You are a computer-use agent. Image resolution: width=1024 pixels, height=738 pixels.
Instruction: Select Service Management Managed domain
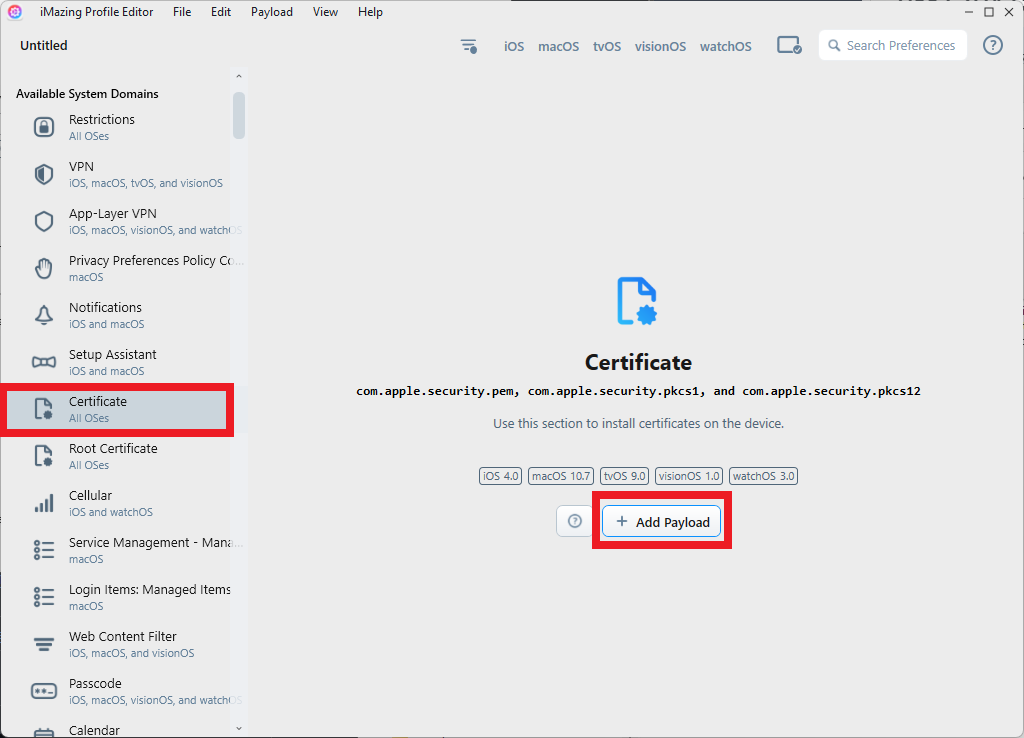tap(116, 550)
